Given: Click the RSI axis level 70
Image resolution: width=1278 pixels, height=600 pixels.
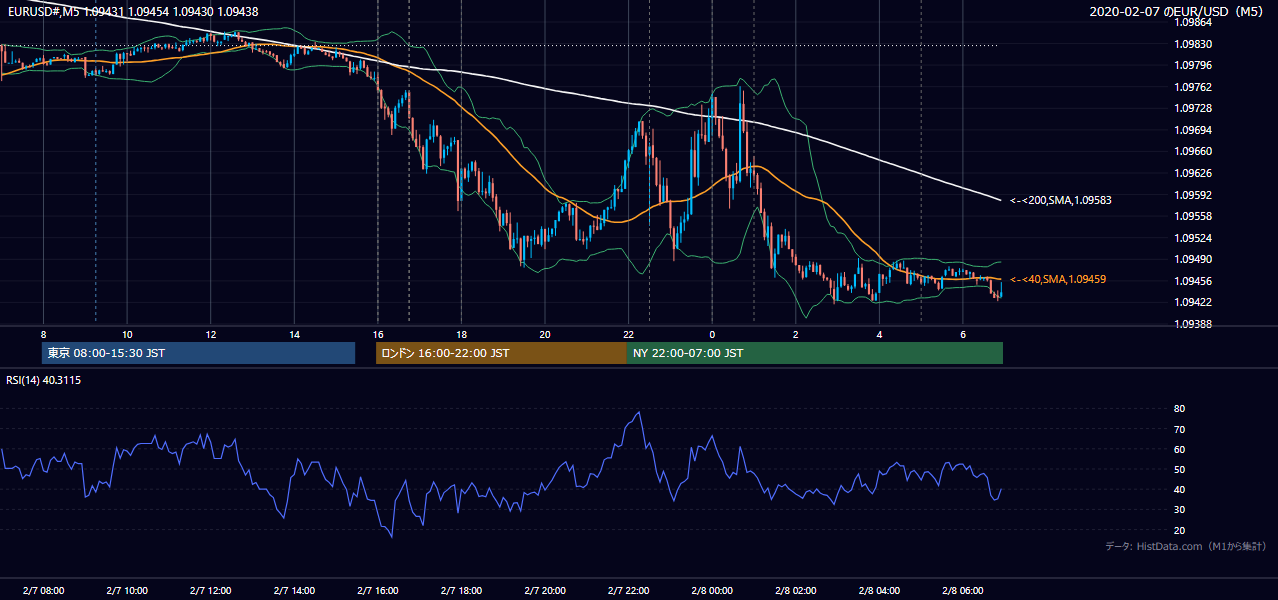Looking at the screenshot, I should tap(1179, 429).
